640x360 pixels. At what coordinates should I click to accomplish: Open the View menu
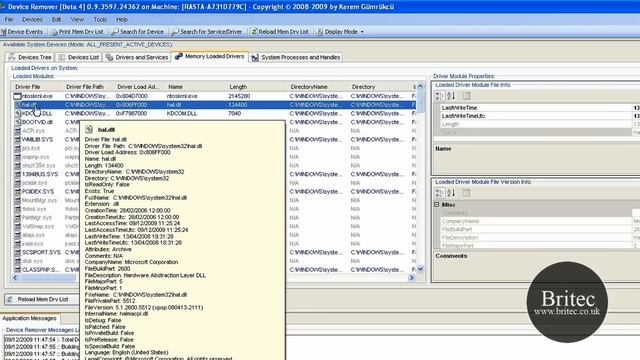point(77,19)
